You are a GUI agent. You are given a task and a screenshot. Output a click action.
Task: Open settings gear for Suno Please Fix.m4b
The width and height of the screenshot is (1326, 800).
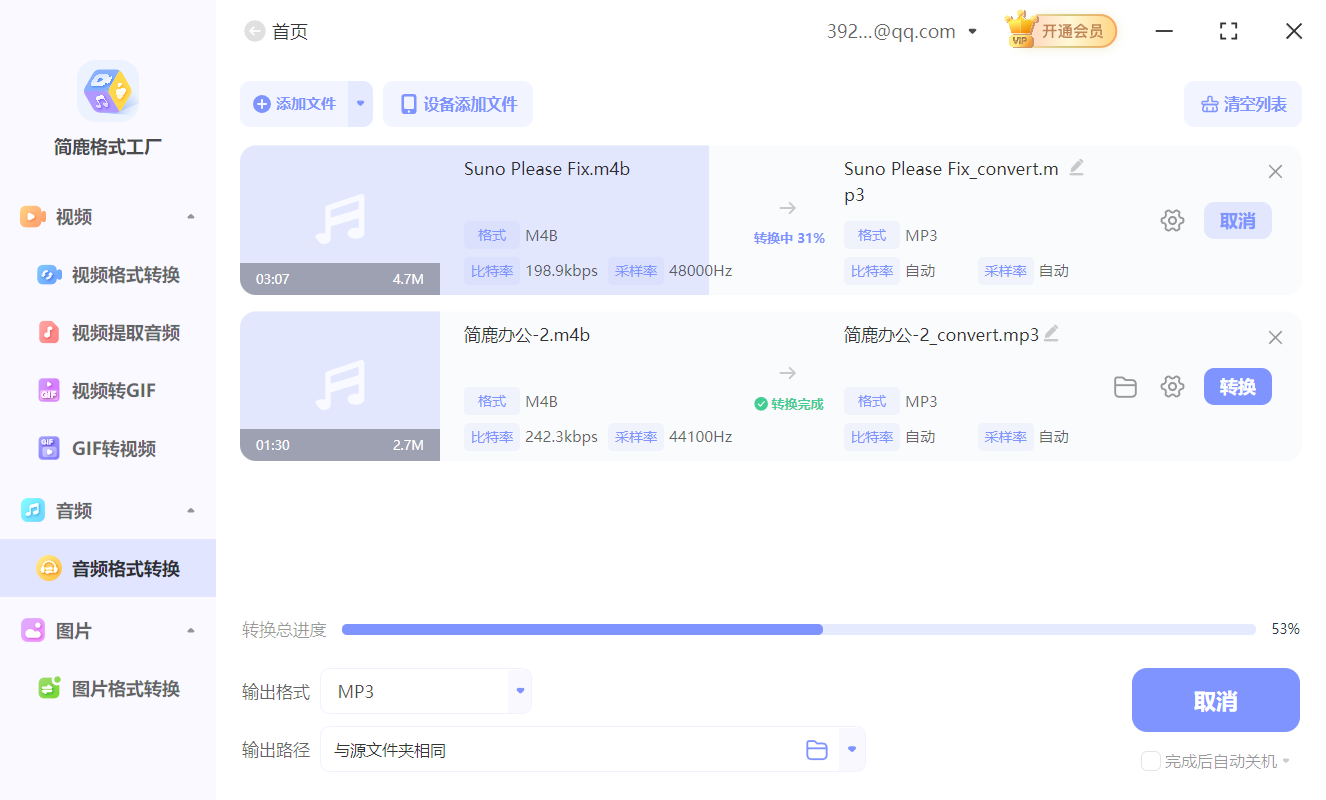1172,220
